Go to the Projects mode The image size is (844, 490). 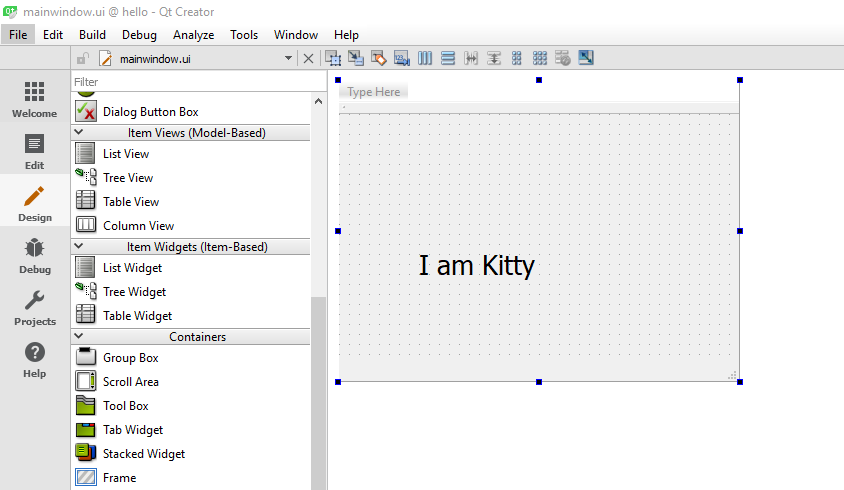coord(35,308)
